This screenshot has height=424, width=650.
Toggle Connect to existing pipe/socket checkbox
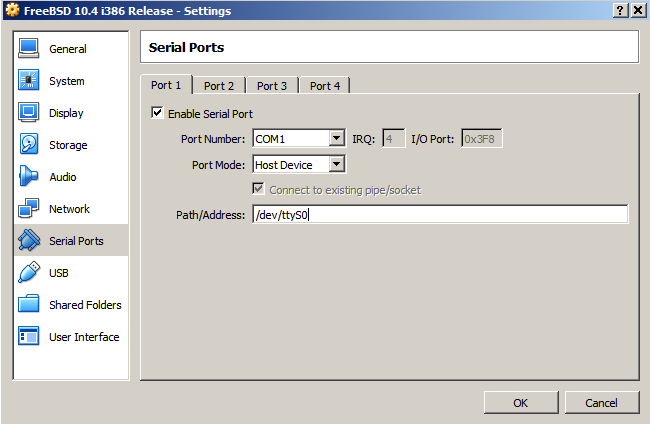[258, 189]
